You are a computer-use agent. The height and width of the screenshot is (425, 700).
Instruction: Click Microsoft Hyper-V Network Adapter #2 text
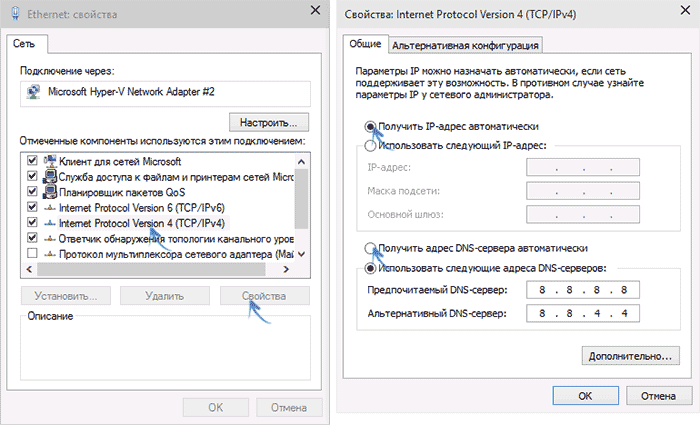(x=131, y=92)
